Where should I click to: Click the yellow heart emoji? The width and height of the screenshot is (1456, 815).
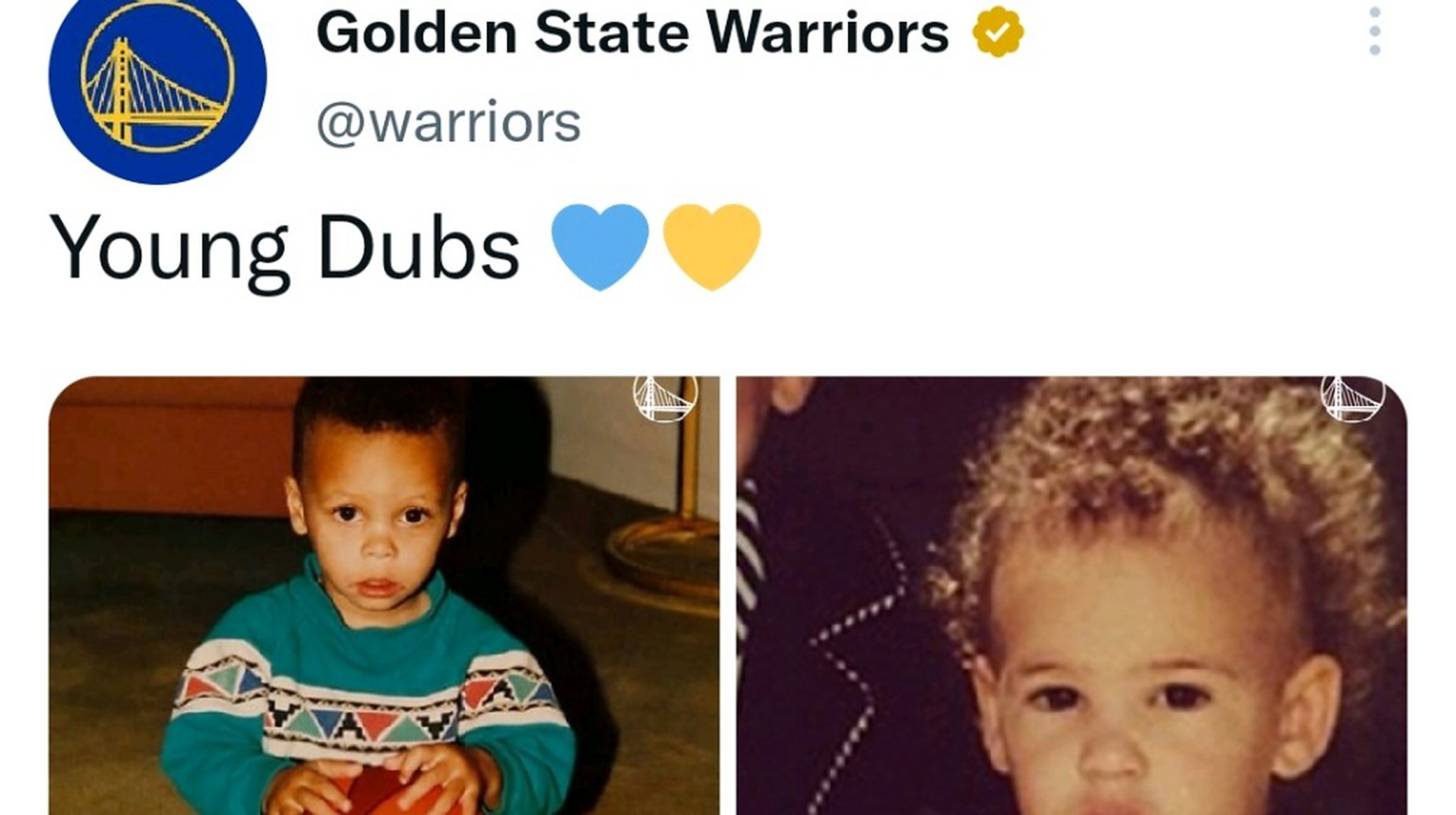pyautogui.click(x=712, y=246)
